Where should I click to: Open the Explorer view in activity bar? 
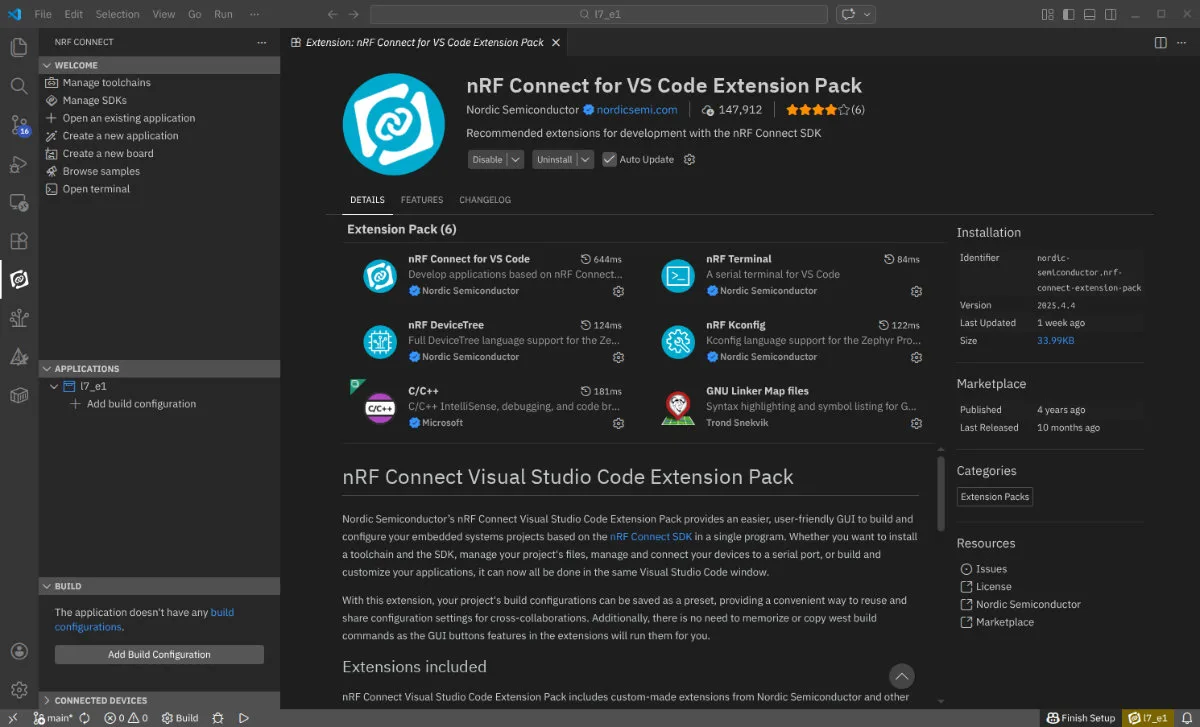(18, 47)
